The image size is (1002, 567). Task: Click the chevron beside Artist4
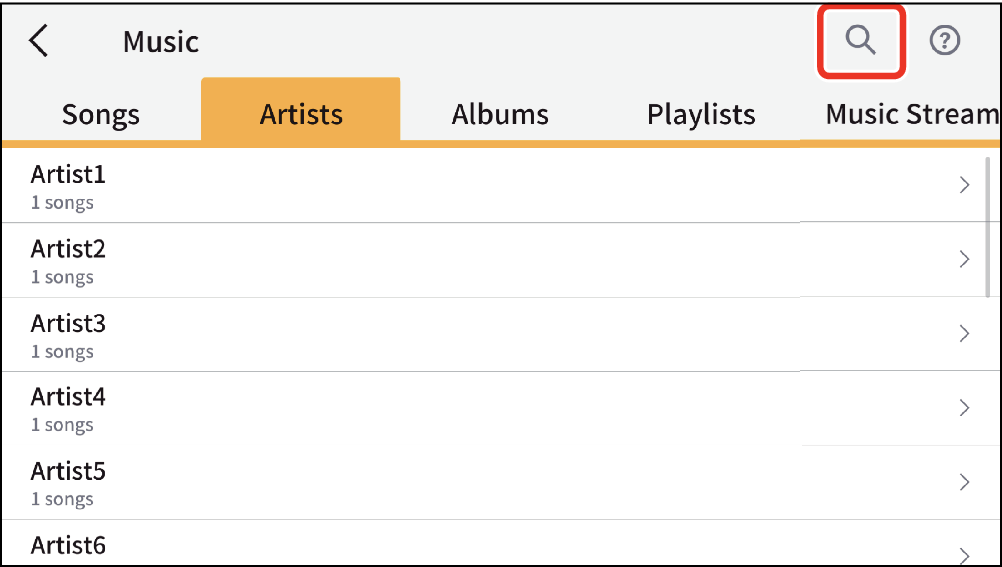tap(965, 407)
